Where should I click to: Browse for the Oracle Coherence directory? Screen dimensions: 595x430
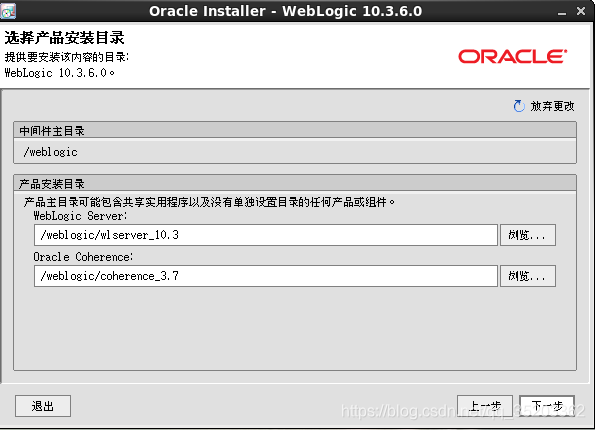click(528, 276)
